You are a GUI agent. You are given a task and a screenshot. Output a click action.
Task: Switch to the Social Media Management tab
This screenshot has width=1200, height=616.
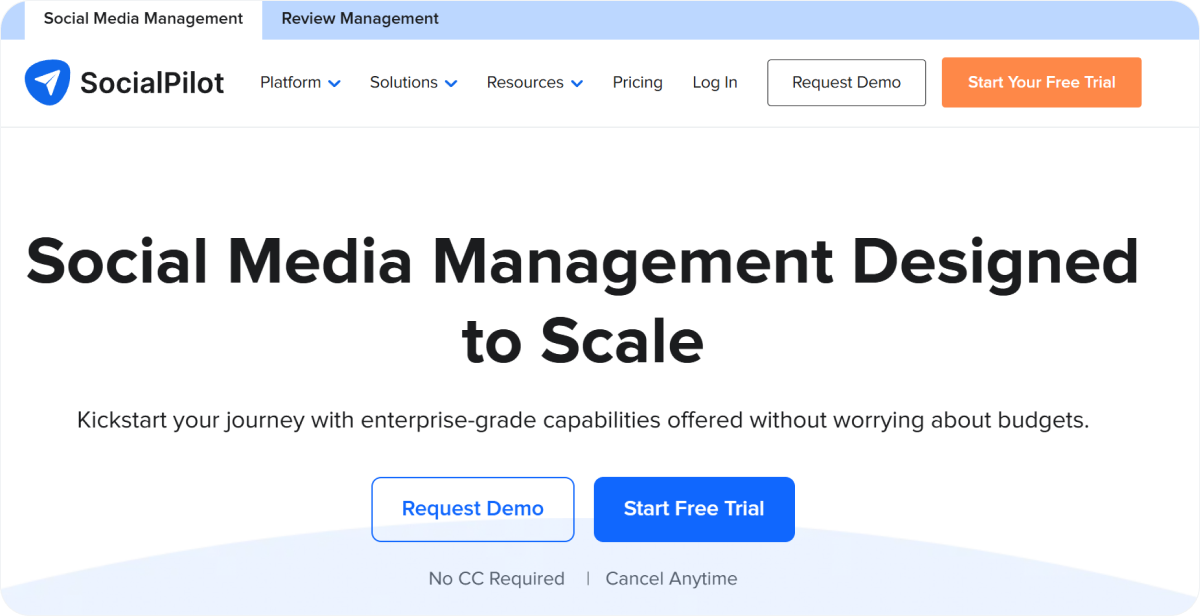point(143,19)
